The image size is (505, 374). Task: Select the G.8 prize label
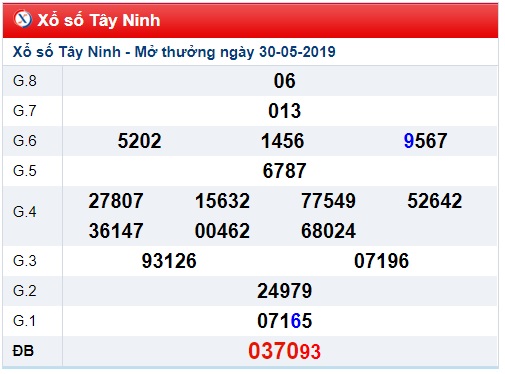point(25,81)
